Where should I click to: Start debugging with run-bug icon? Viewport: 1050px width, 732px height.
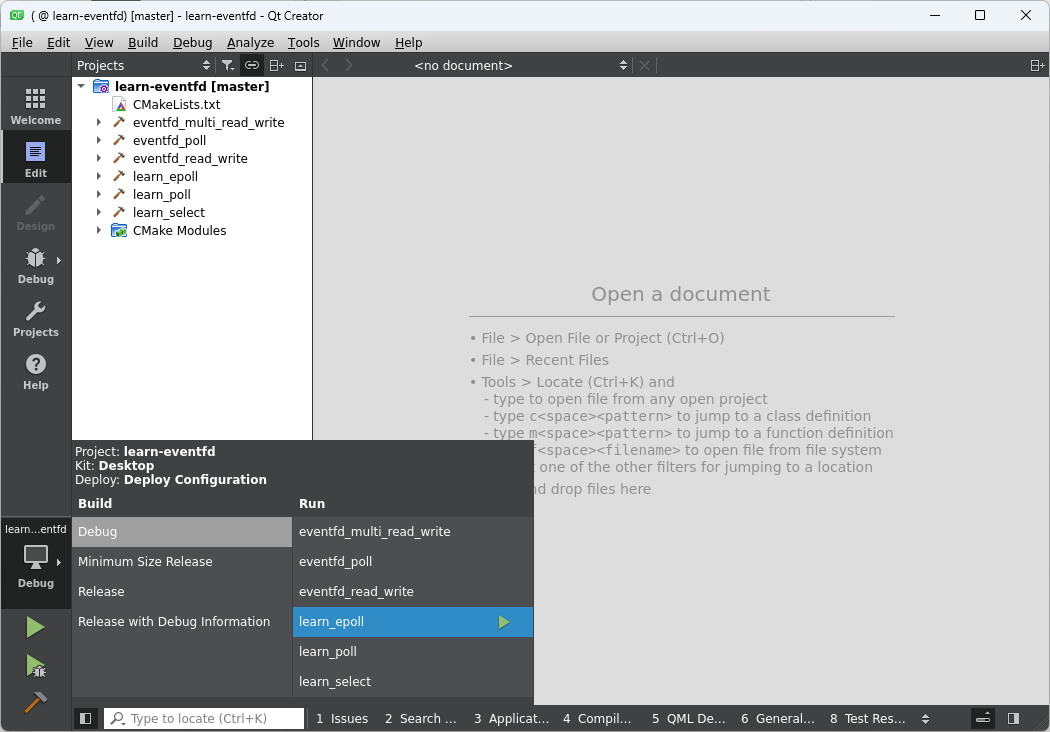(35, 666)
